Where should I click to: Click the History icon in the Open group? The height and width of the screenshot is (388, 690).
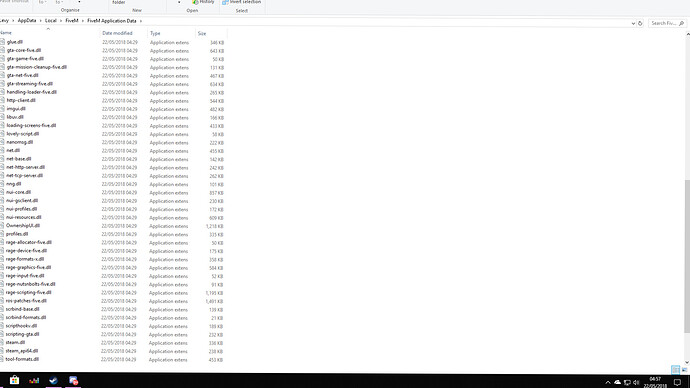click(195, 2)
